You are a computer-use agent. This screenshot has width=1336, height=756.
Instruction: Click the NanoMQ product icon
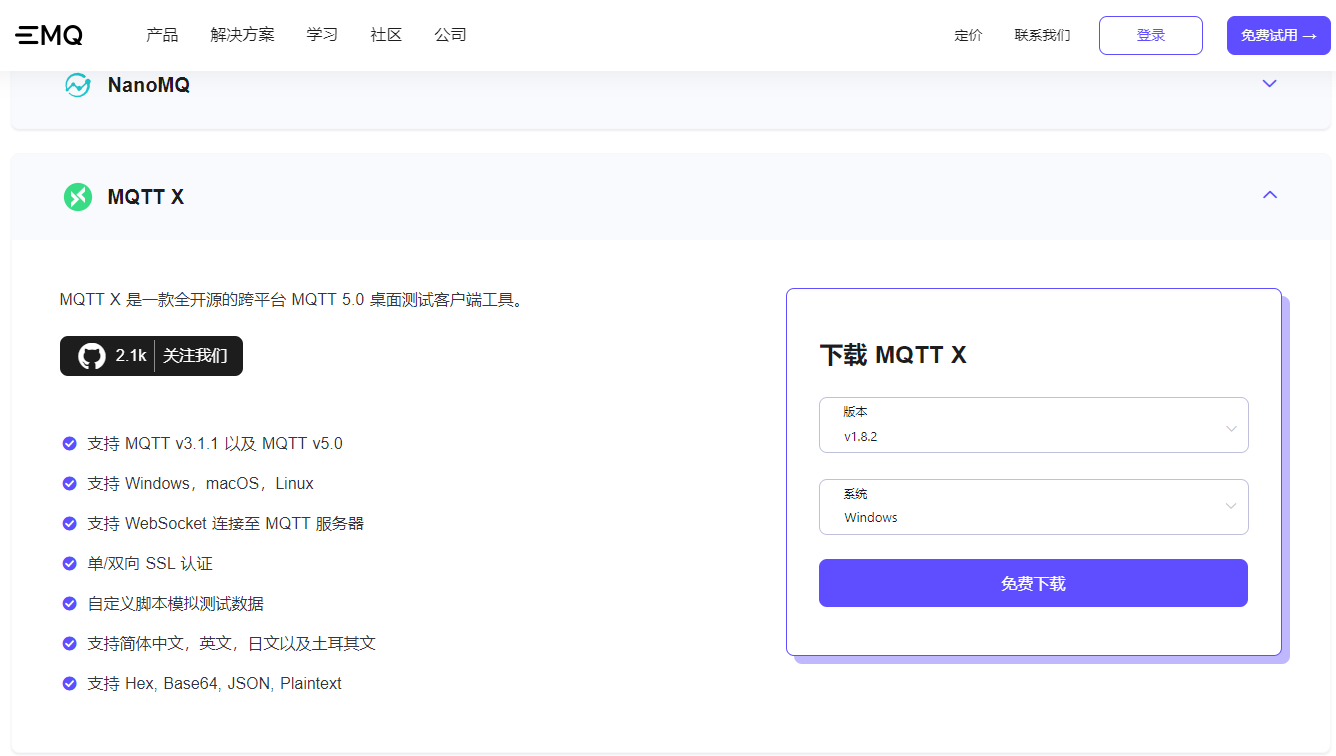coord(78,85)
